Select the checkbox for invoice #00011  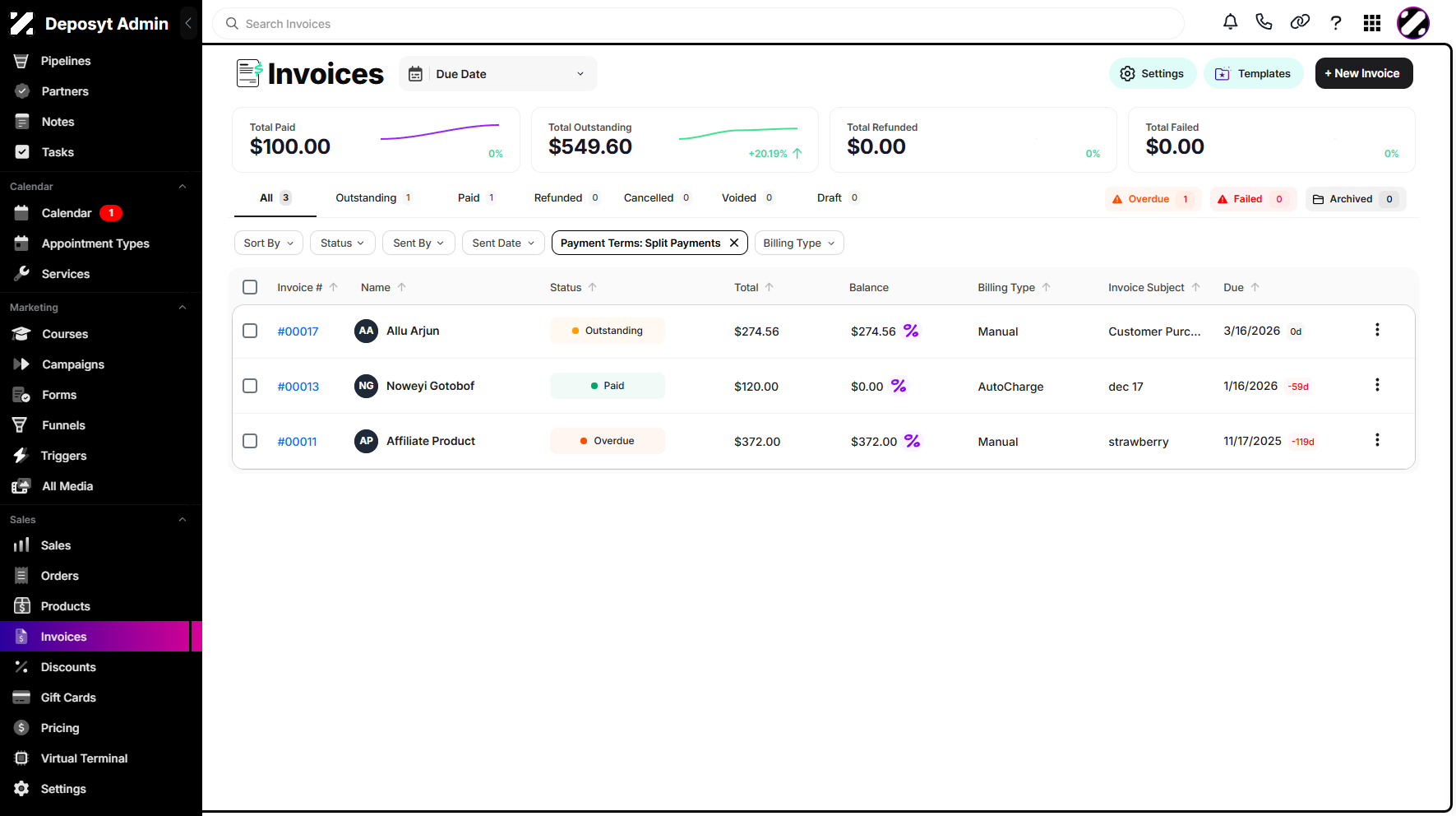[x=250, y=441]
